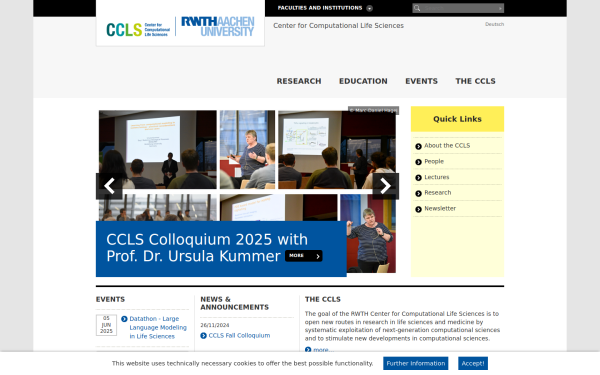Click the Events section heading

pos(110,299)
